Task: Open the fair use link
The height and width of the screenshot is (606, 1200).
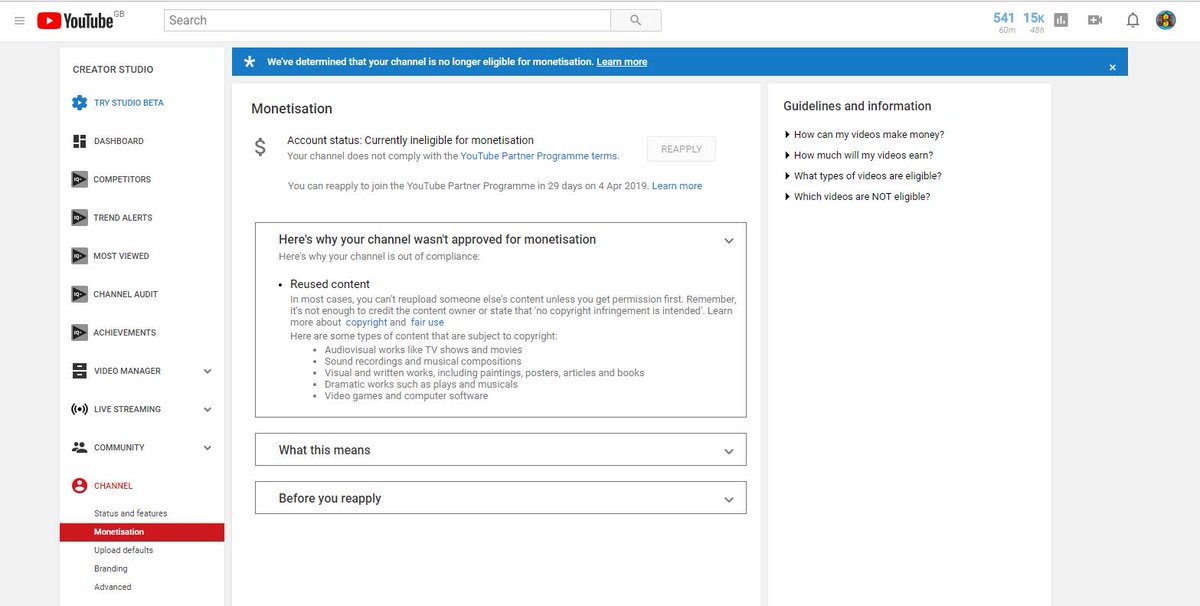Action: (x=427, y=323)
